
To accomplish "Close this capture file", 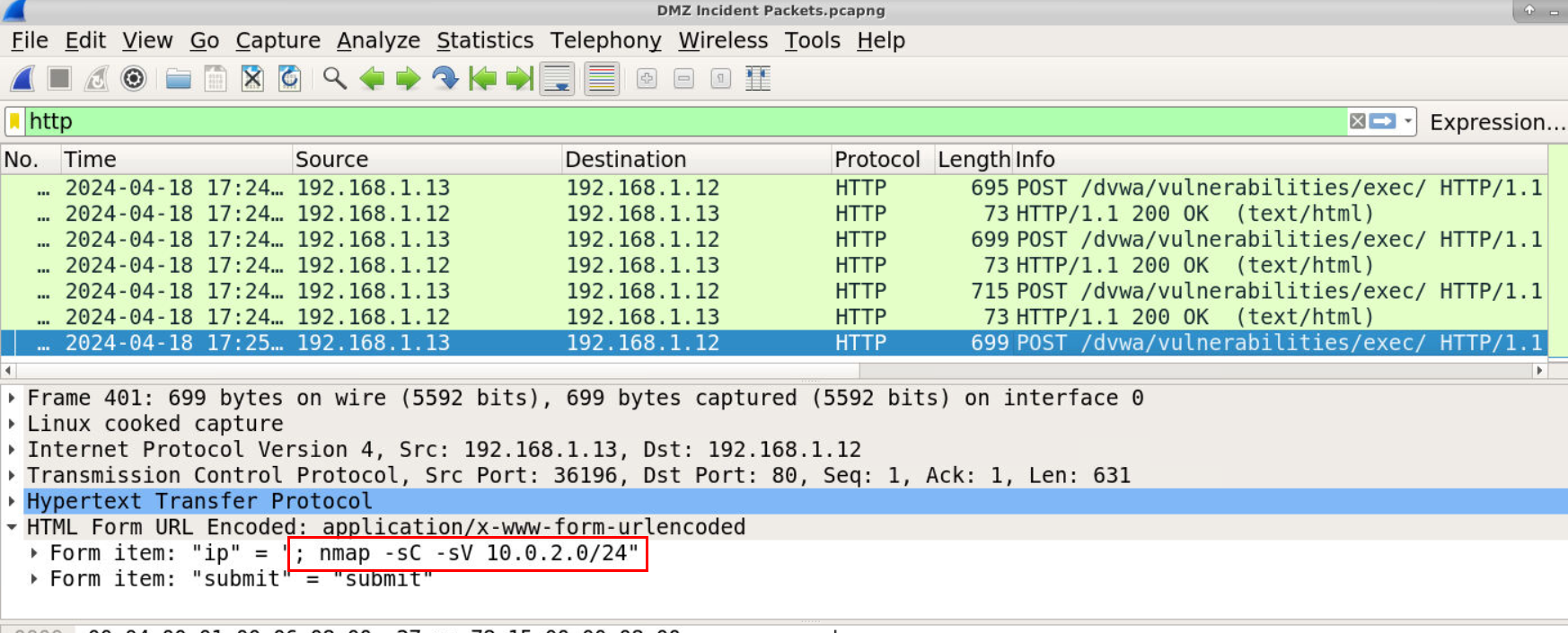I will [252, 79].
